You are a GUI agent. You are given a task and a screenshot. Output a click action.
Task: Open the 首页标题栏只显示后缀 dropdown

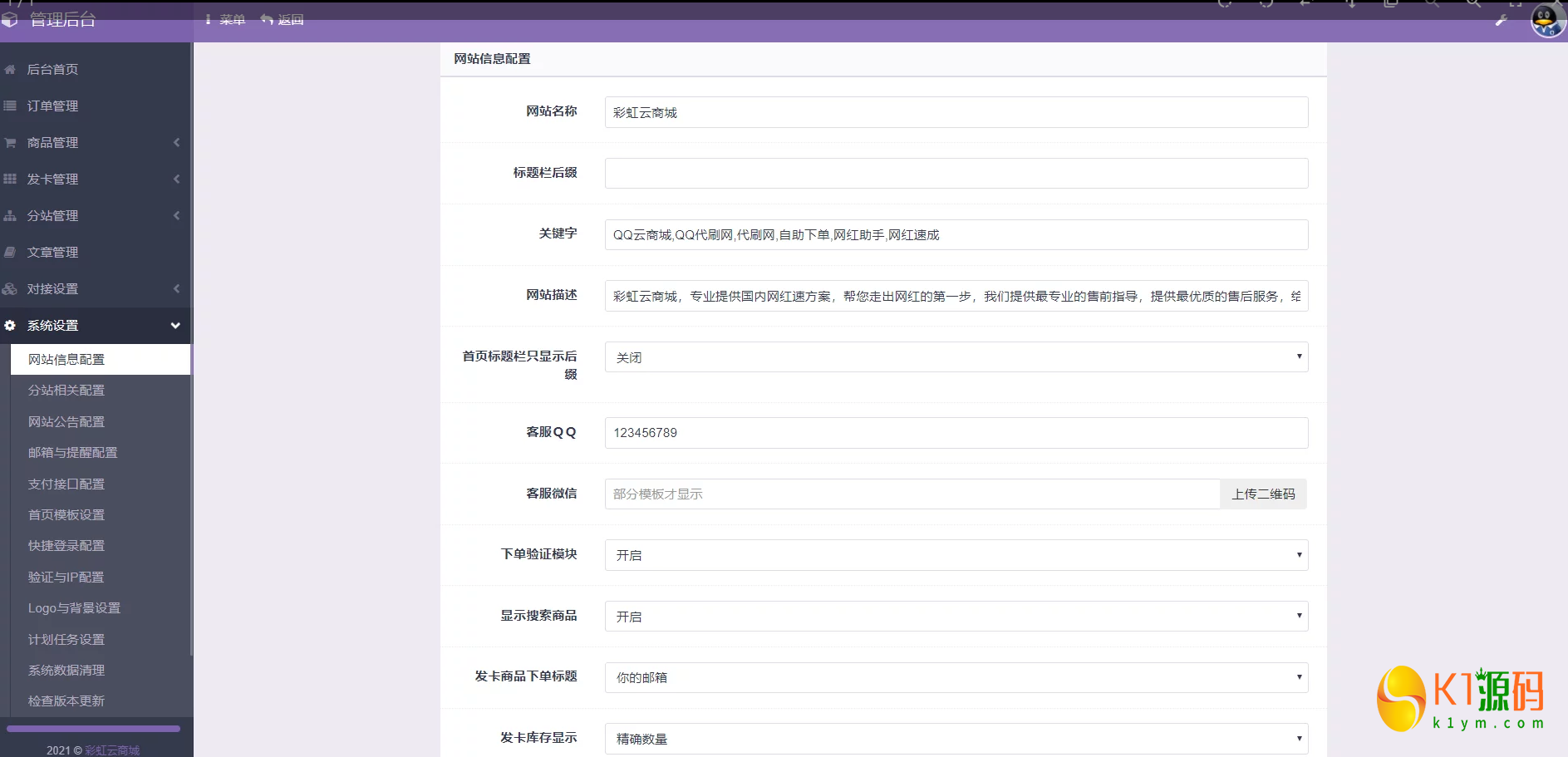point(956,357)
